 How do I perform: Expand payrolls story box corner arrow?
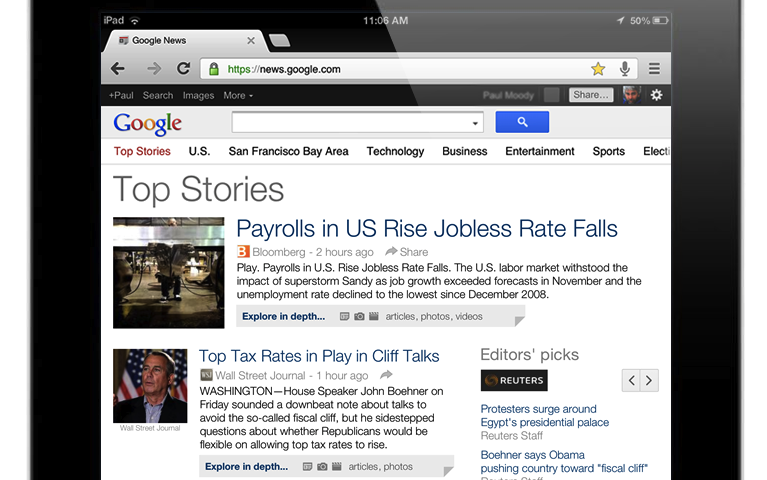tap(519, 321)
